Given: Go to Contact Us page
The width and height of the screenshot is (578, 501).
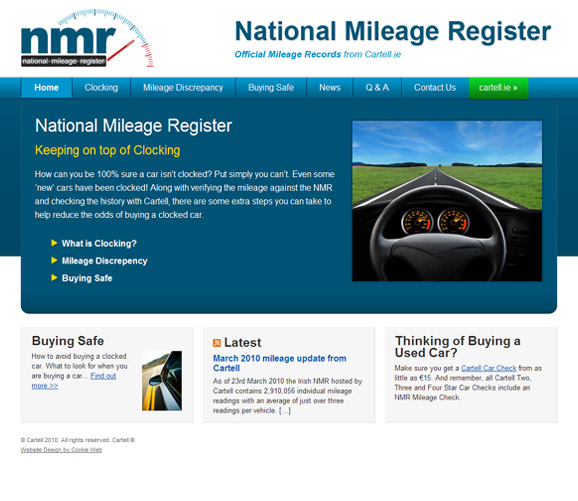Looking at the screenshot, I should click(435, 88).
